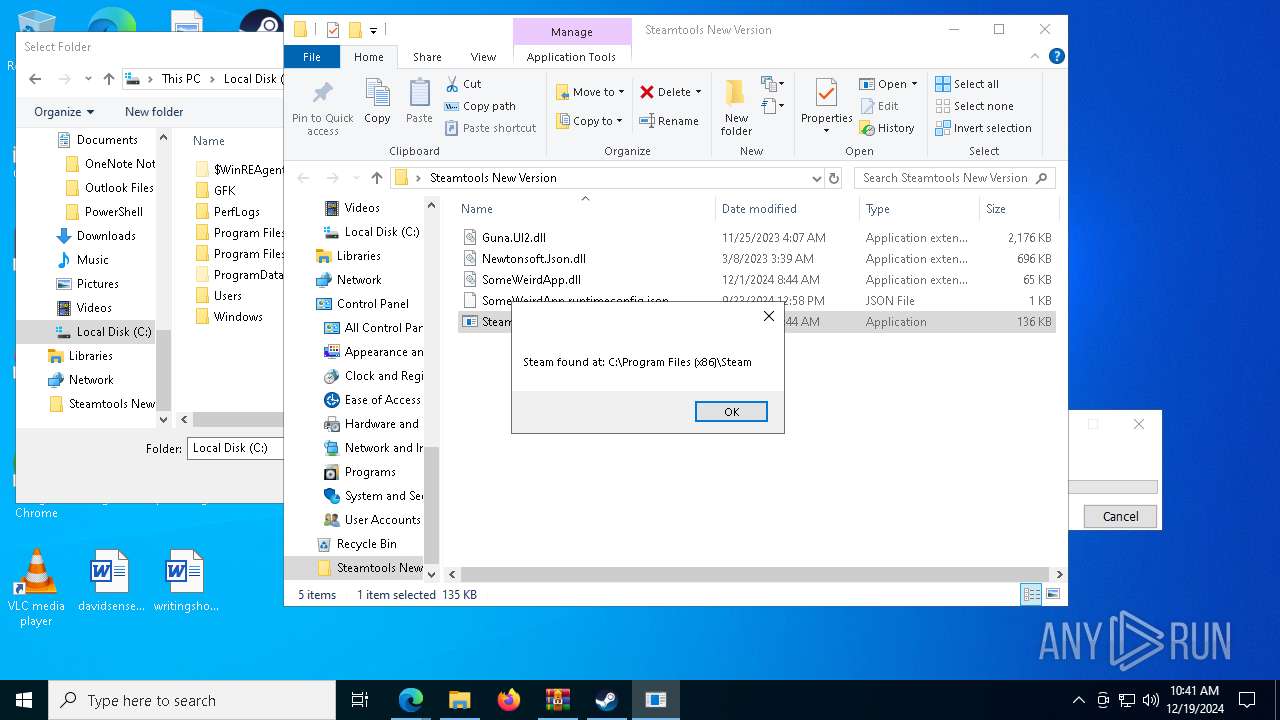Switch to the Share ribbon tab

(427, 57)
